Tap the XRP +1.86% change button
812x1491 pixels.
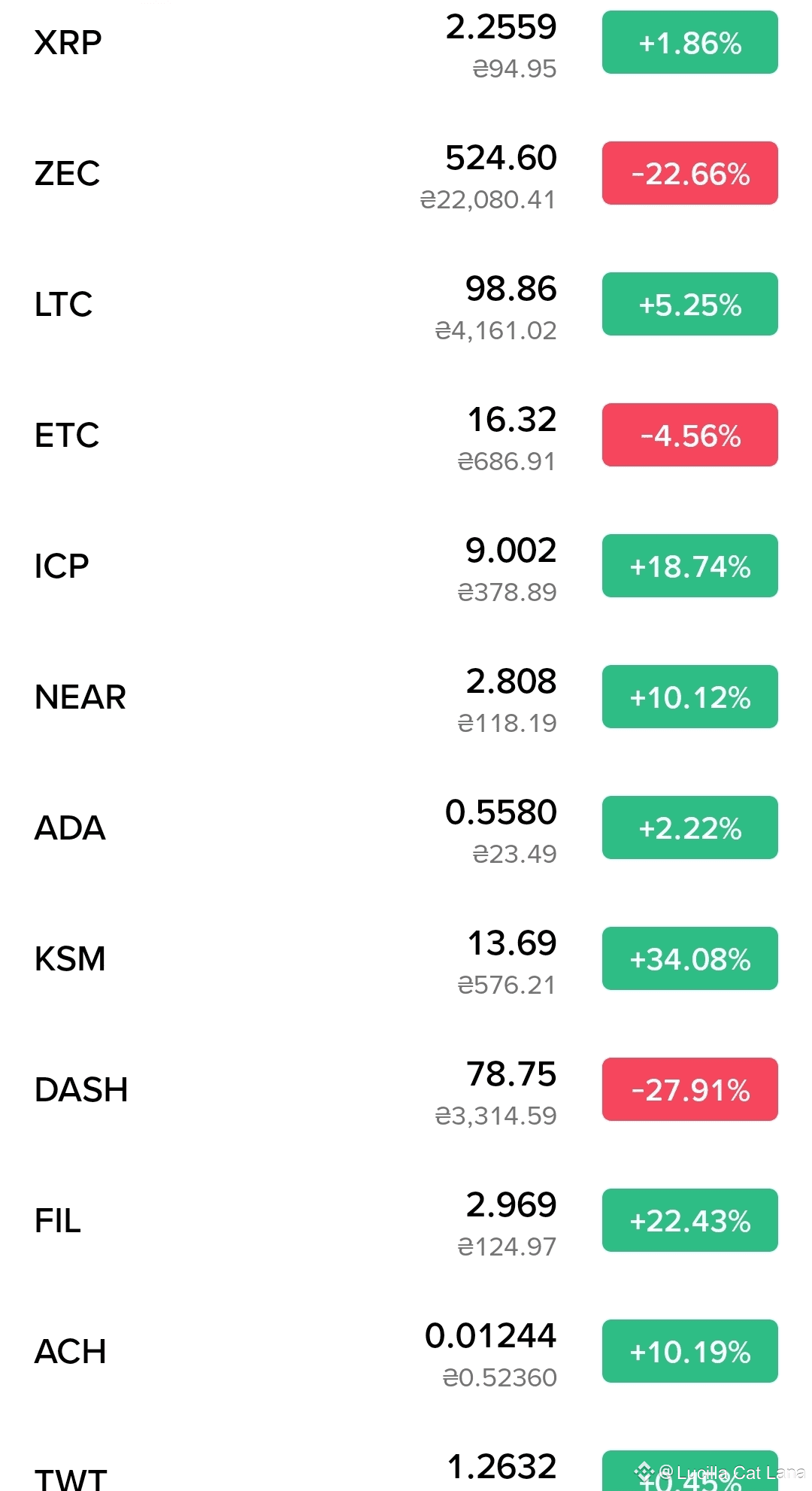point(689,43)
